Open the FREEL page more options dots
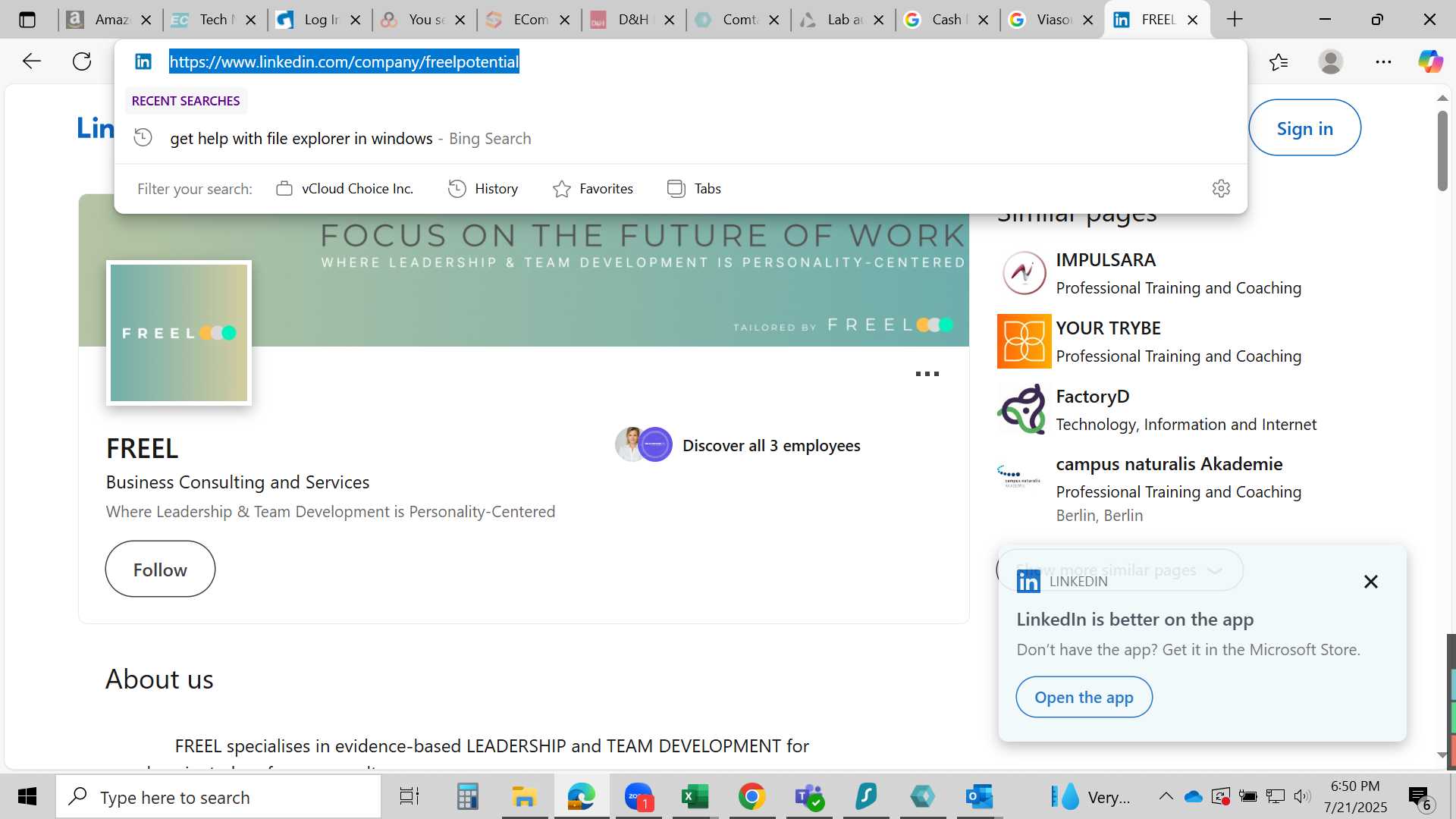This screenshot has height=819, width=1456. point(927,374)
